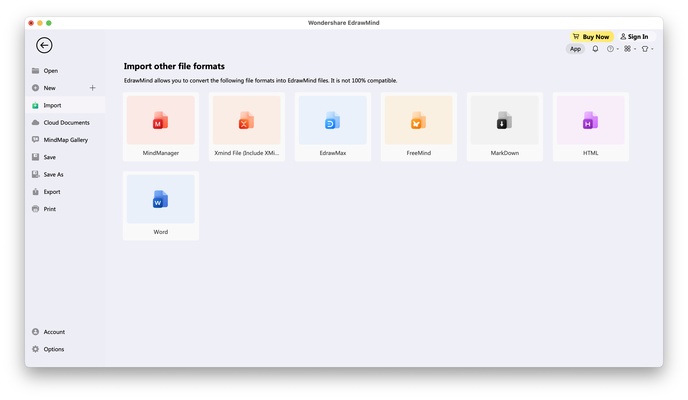Select Import in the sidebar
This screenshot has width=688, height=400.
pyautogui.click(x=65, y=105)
